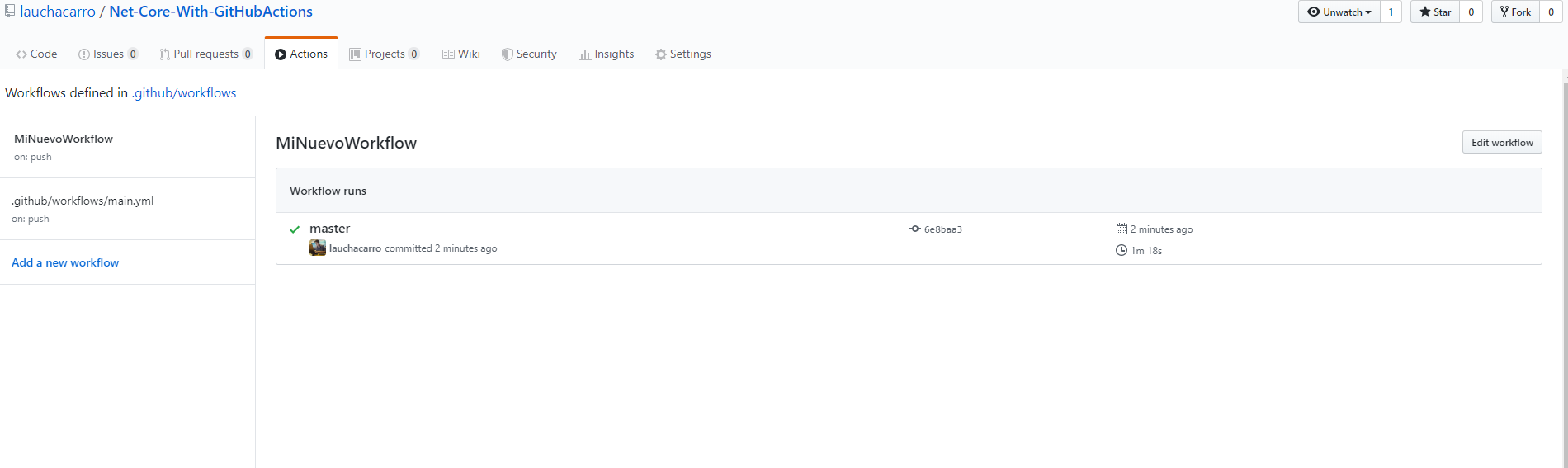Open lauchacarro owner profile link
Viewport: 1568px width, 468px height.
pos(58,12)
